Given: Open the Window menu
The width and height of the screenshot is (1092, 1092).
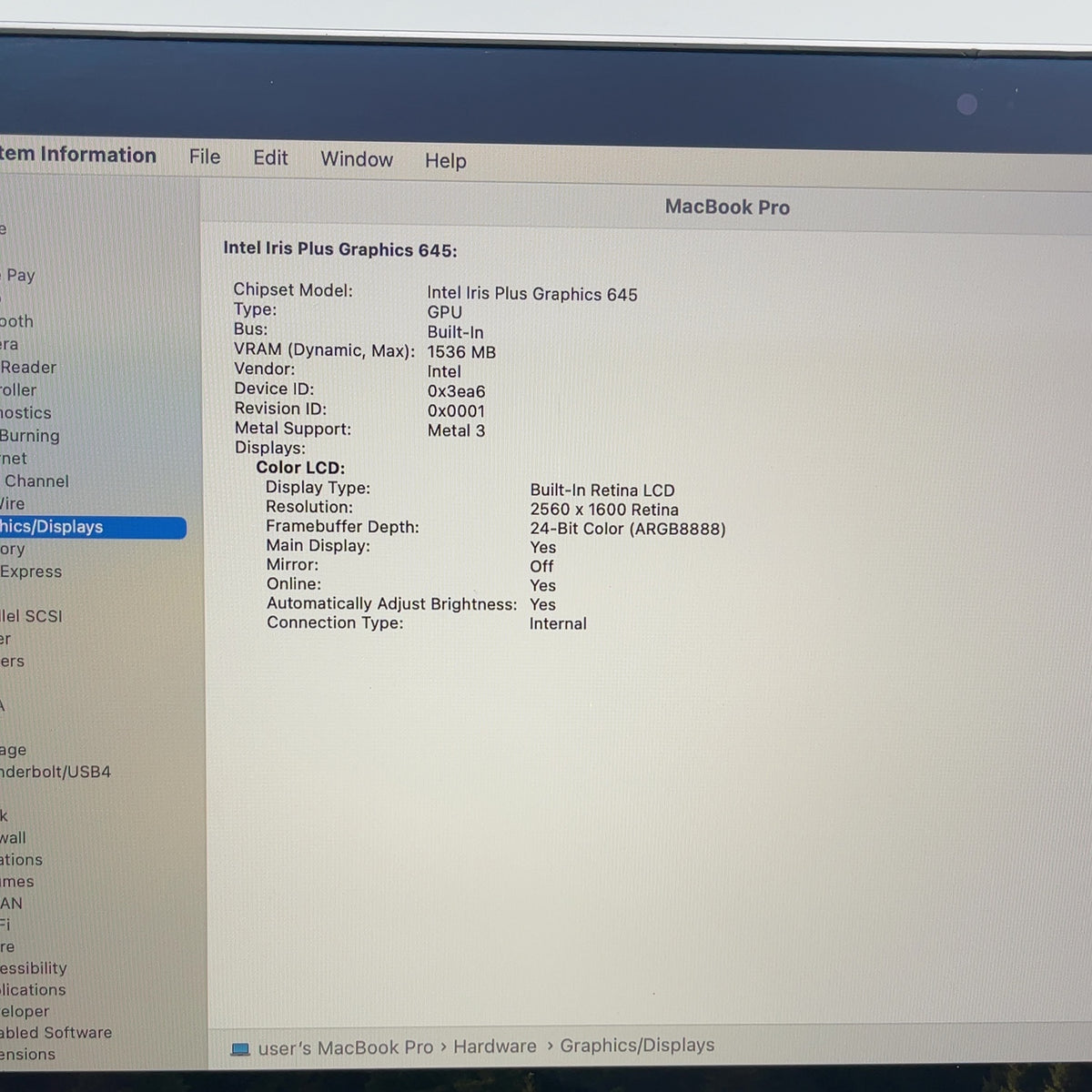Looking at the screenshot, I should point(357,159).
